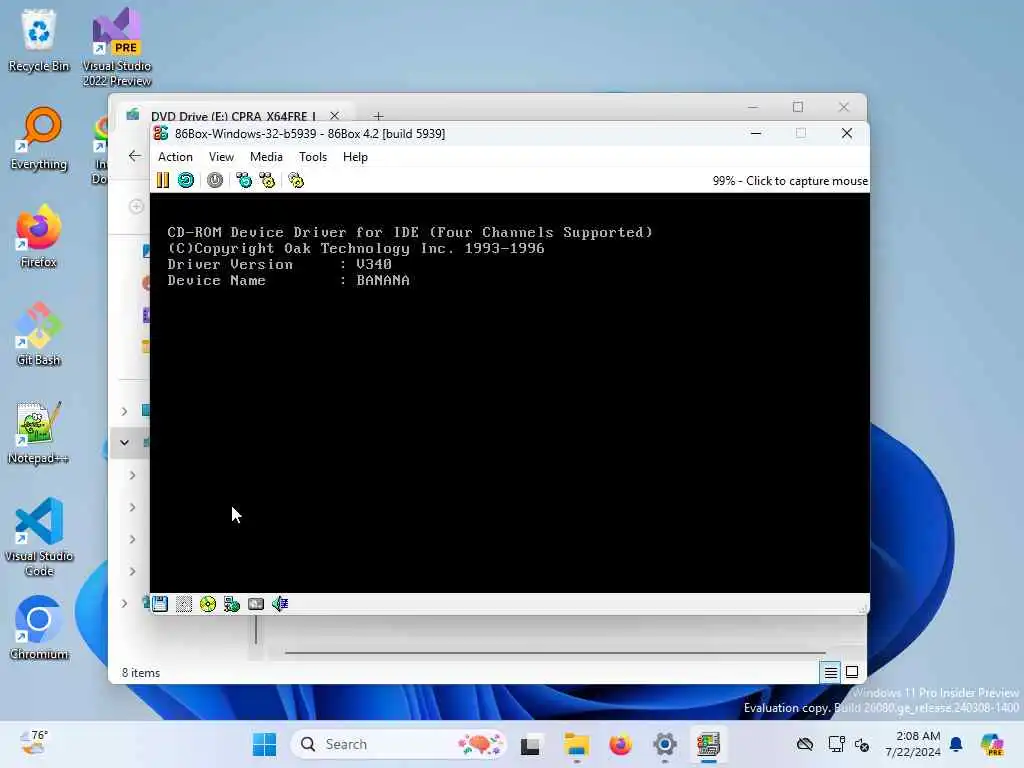The height and width of the screenshot is (768, 1024).
Task: Open the Help menu in 86Box
Action: [355, 157]
